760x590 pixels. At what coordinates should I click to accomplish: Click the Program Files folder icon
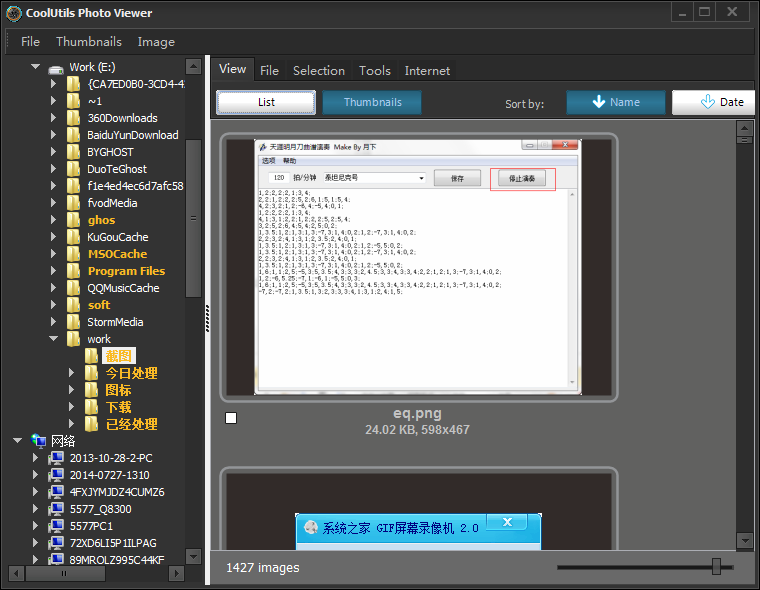(x=74, y=271)
